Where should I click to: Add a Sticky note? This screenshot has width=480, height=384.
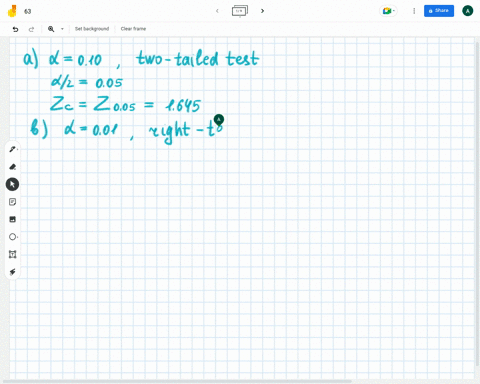coord(12,202)
